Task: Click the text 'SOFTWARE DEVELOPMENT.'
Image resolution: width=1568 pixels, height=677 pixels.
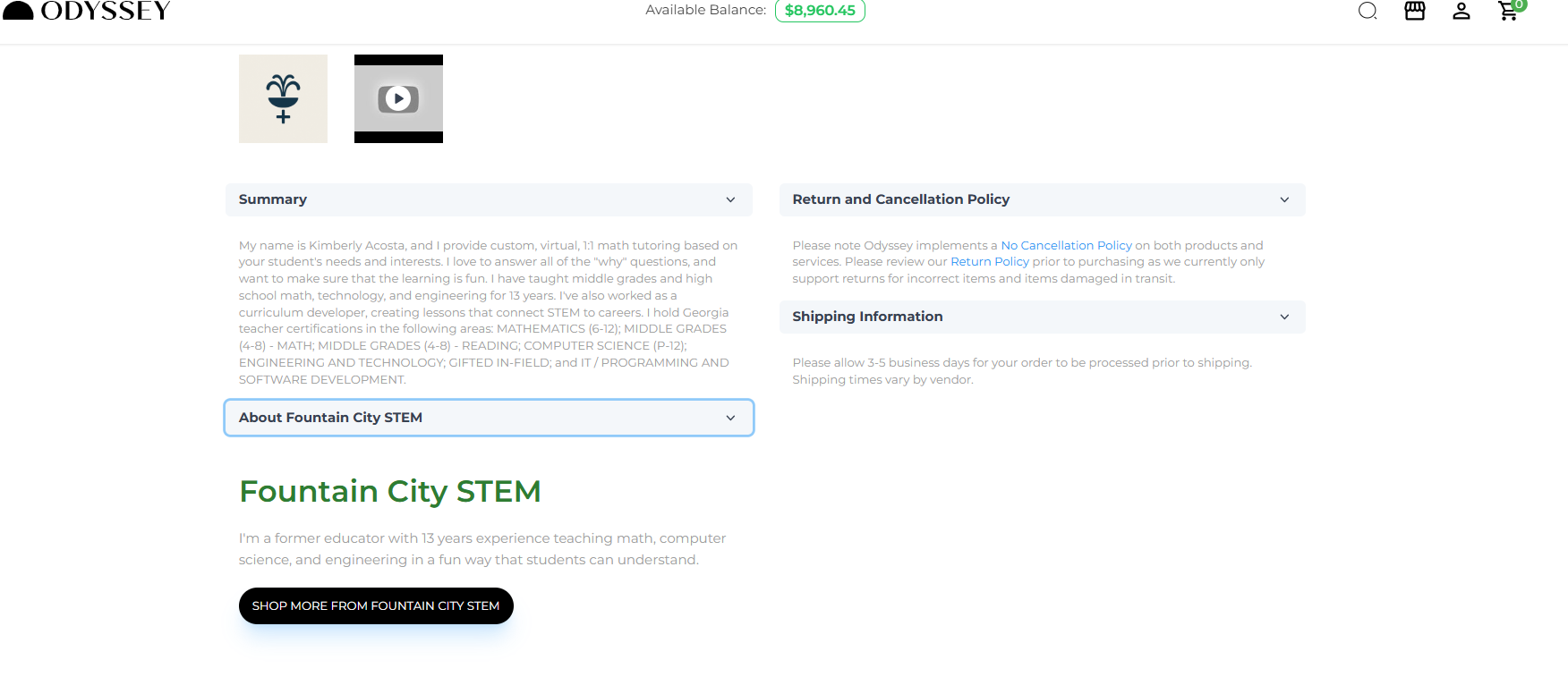Action: pyautogui.click(x=322, y=380)
